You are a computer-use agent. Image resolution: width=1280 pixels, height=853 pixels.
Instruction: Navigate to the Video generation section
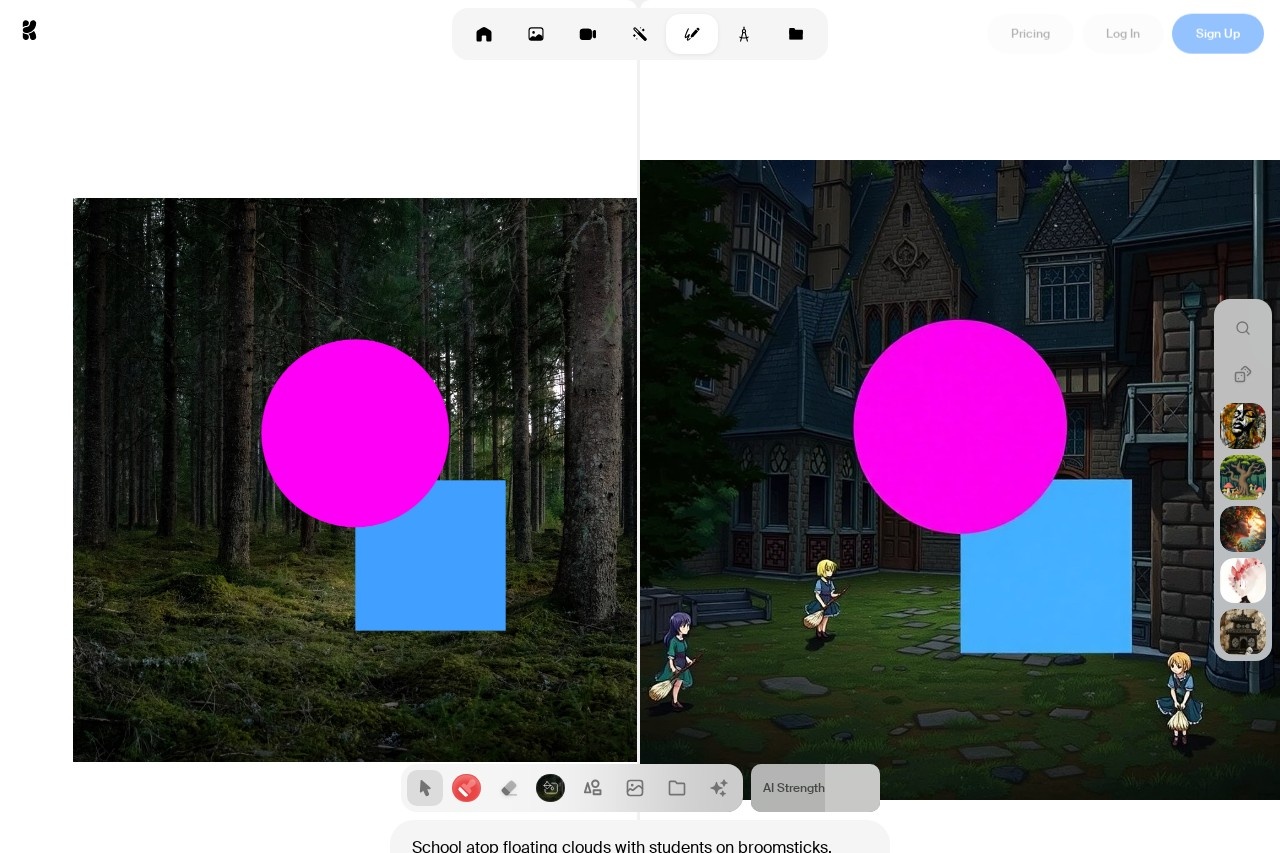pyautogui.click(x=588, y=33)
